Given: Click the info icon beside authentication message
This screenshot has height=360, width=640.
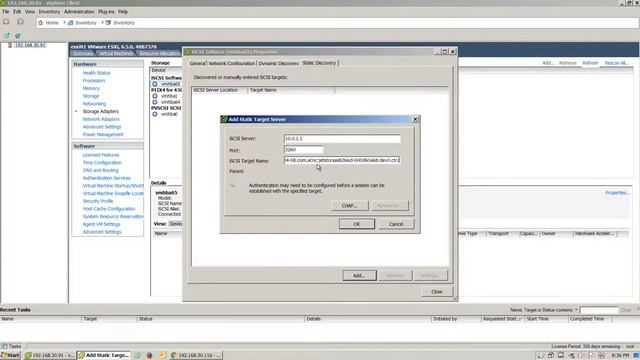Looking at the screenshot, I should (x=232, y=185).
